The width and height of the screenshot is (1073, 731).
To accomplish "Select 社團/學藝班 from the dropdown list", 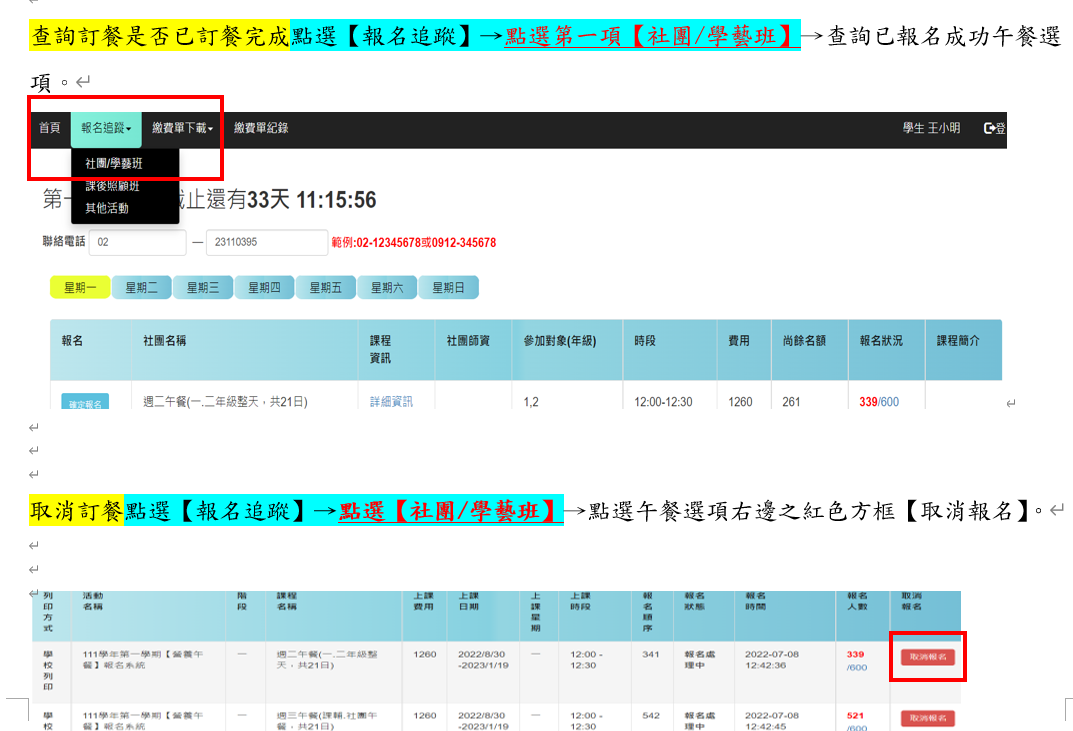I will pyautogui.click(x=114, y=163).
